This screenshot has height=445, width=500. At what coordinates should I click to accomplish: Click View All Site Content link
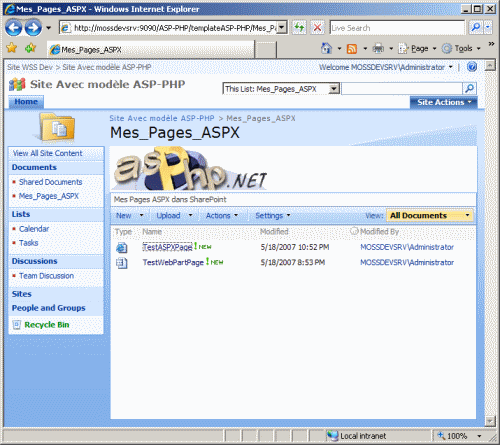pos(47,153)
